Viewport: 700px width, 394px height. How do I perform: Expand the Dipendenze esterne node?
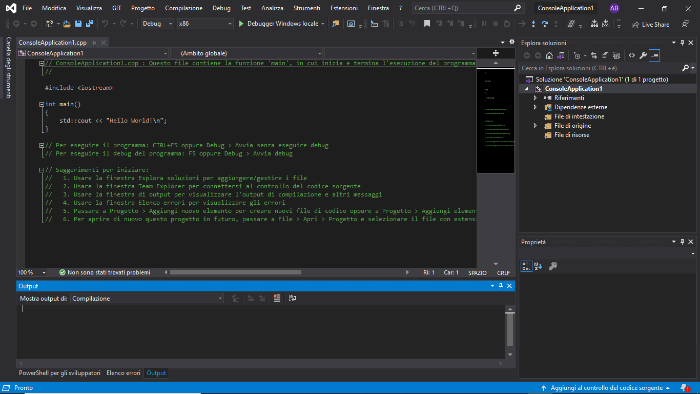tap(535, 107)
